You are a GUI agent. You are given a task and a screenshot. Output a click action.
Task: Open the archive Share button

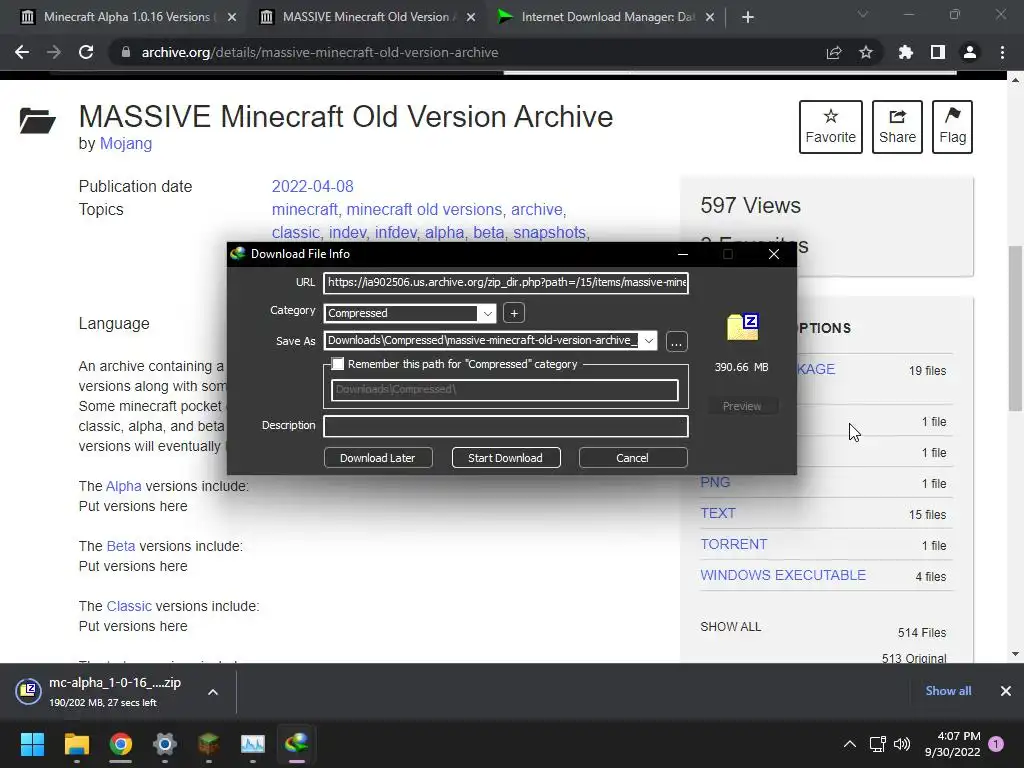point(897,127)
